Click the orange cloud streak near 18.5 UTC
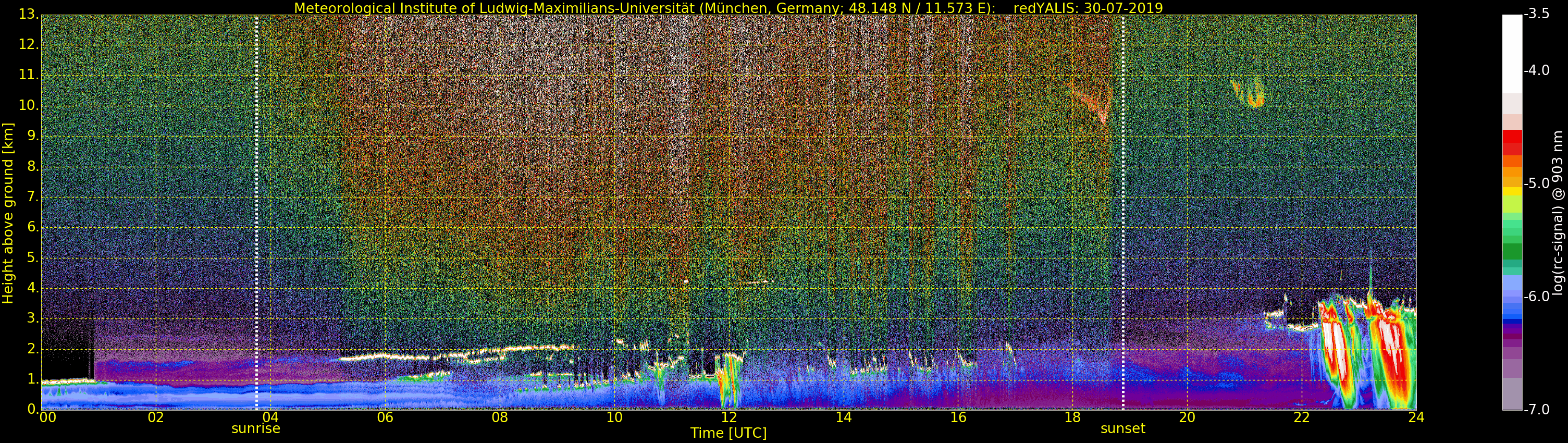1568x443 pixels. click(x=1094, y=105)
